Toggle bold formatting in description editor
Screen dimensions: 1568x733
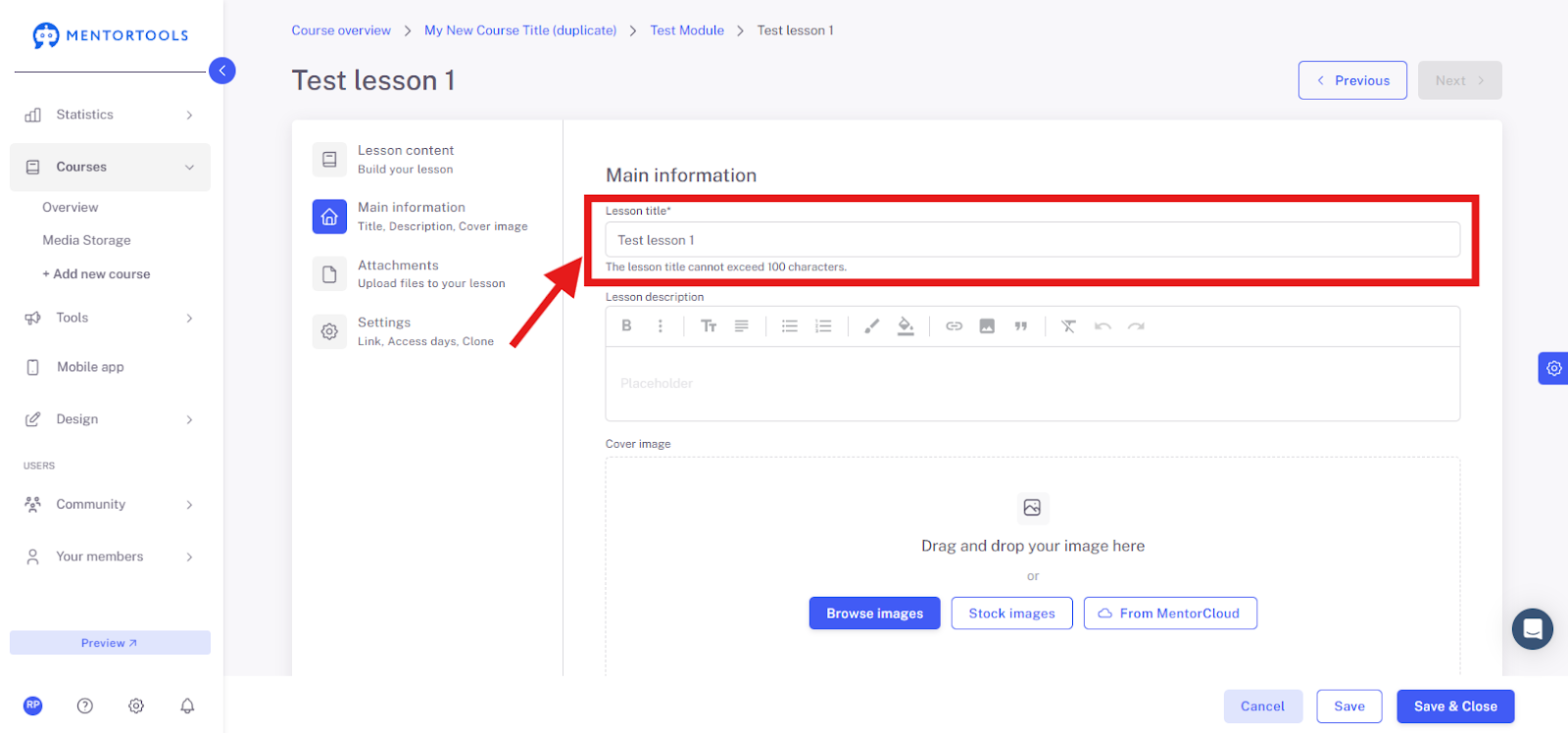click(x=626, y=326)
